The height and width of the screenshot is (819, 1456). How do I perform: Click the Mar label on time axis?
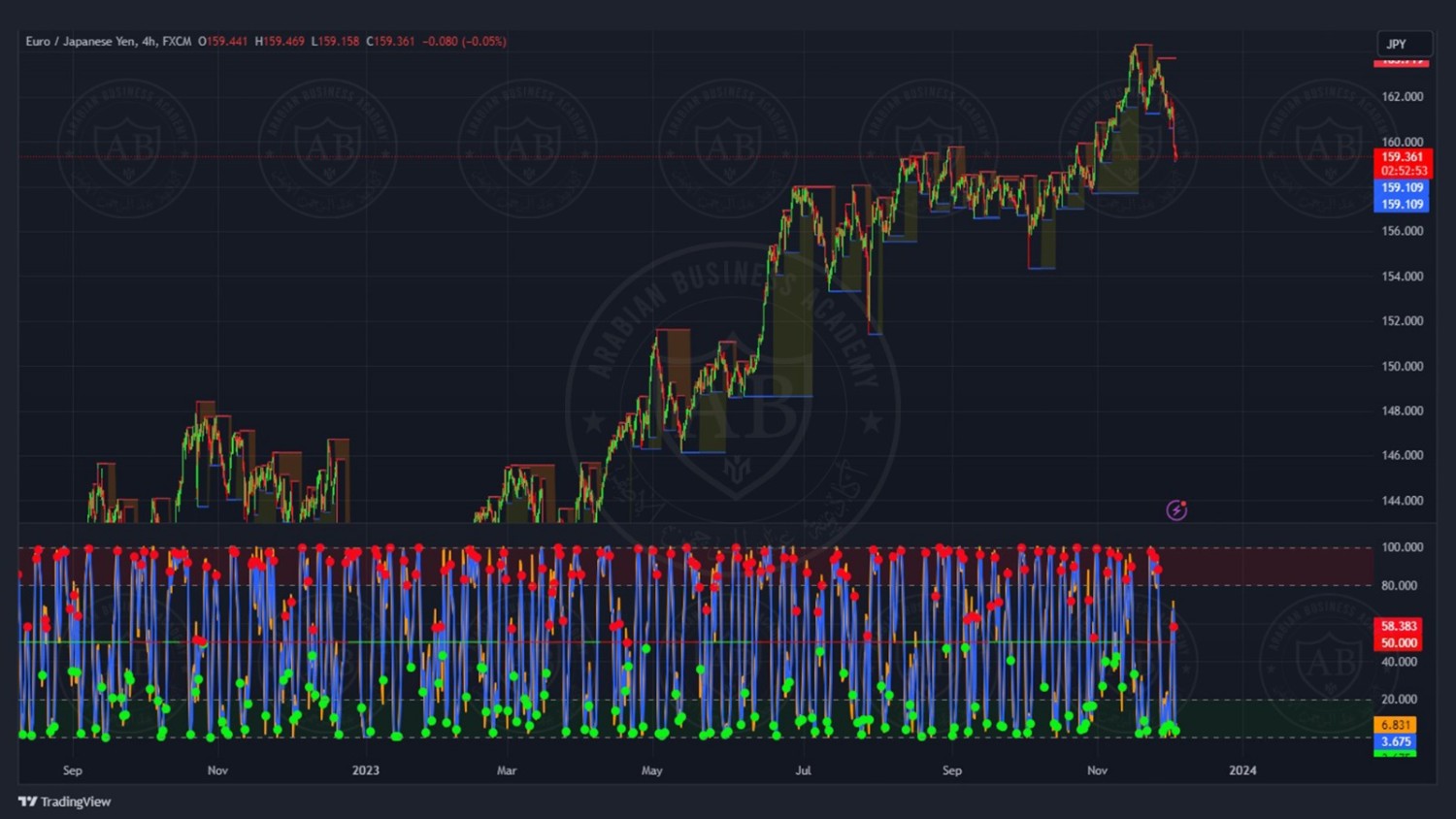tap(507, 770)
